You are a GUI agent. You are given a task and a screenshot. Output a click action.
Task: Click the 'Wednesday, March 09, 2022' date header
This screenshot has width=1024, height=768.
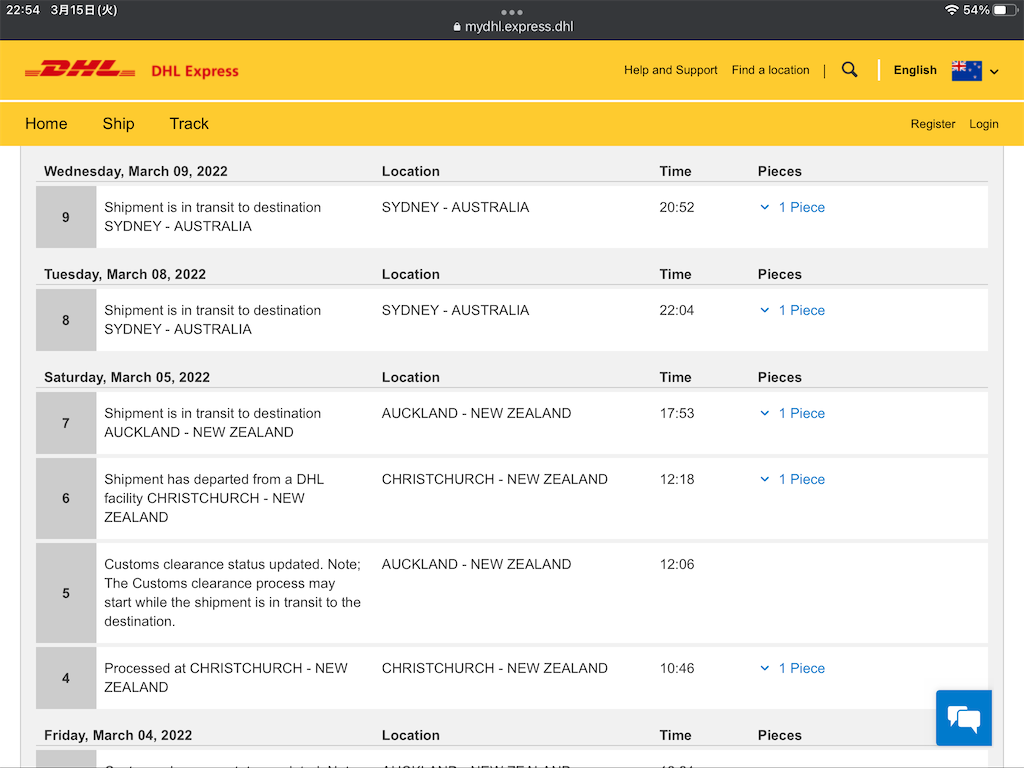pos(136,171)
